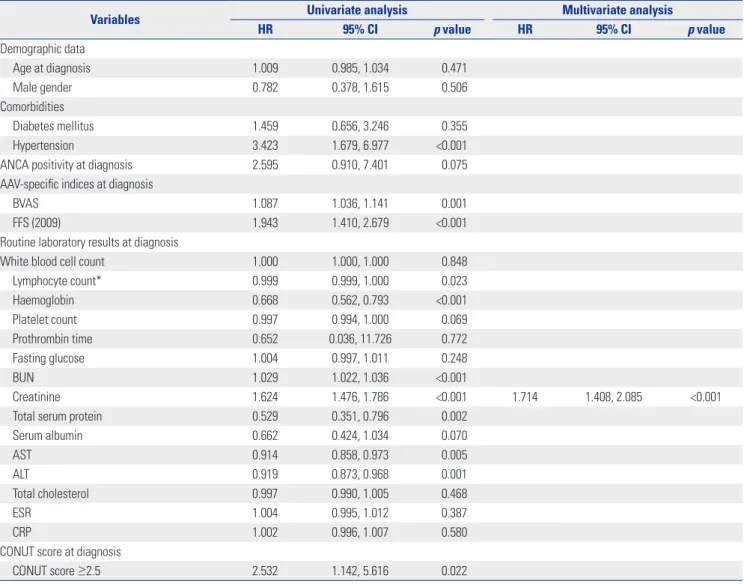Click the ALT row label
Screen dimensions: 744x584
(x=21, y=474)
